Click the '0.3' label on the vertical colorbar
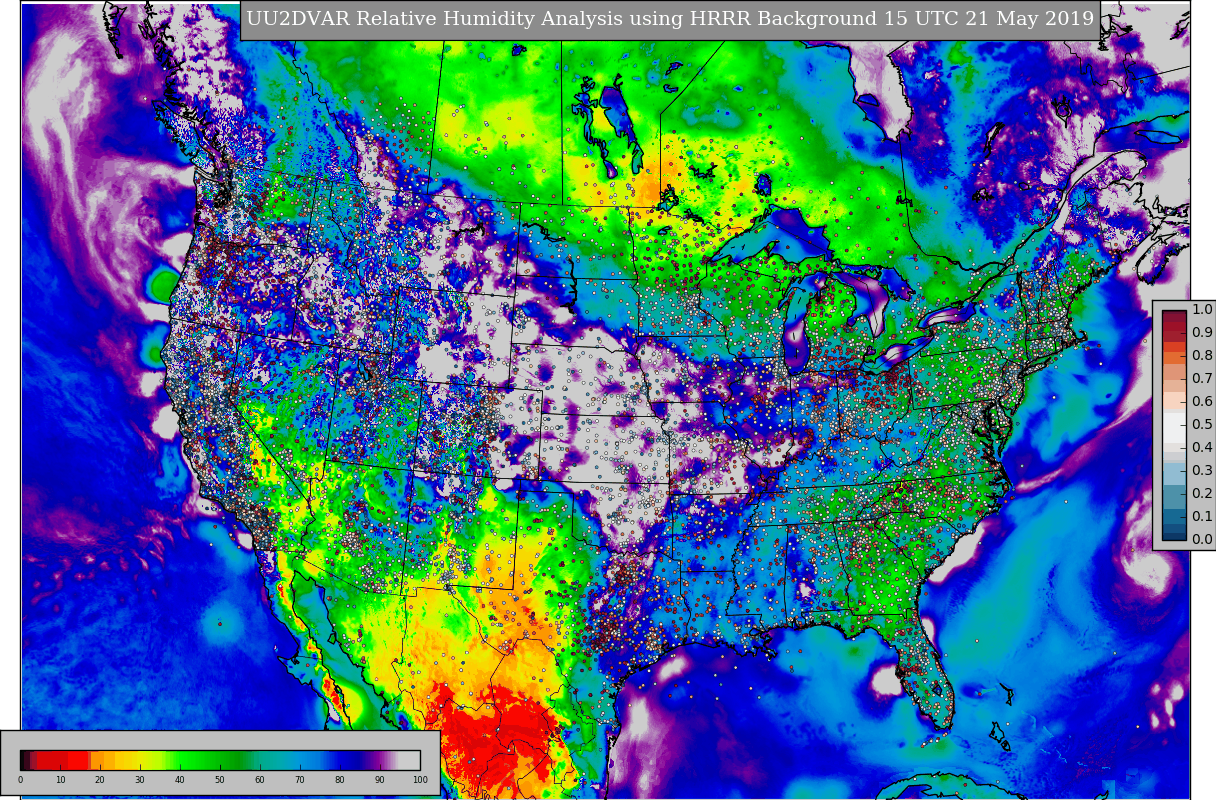 click(1202, 471)
